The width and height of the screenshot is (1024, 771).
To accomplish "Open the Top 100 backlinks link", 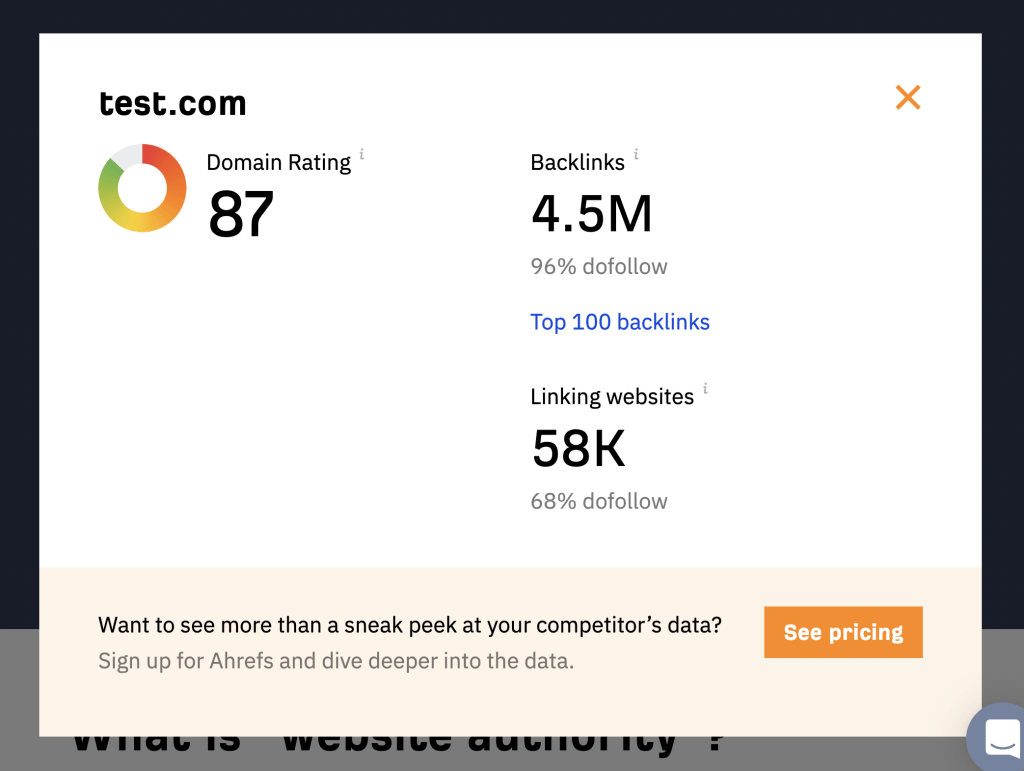I will click(619, 322).
